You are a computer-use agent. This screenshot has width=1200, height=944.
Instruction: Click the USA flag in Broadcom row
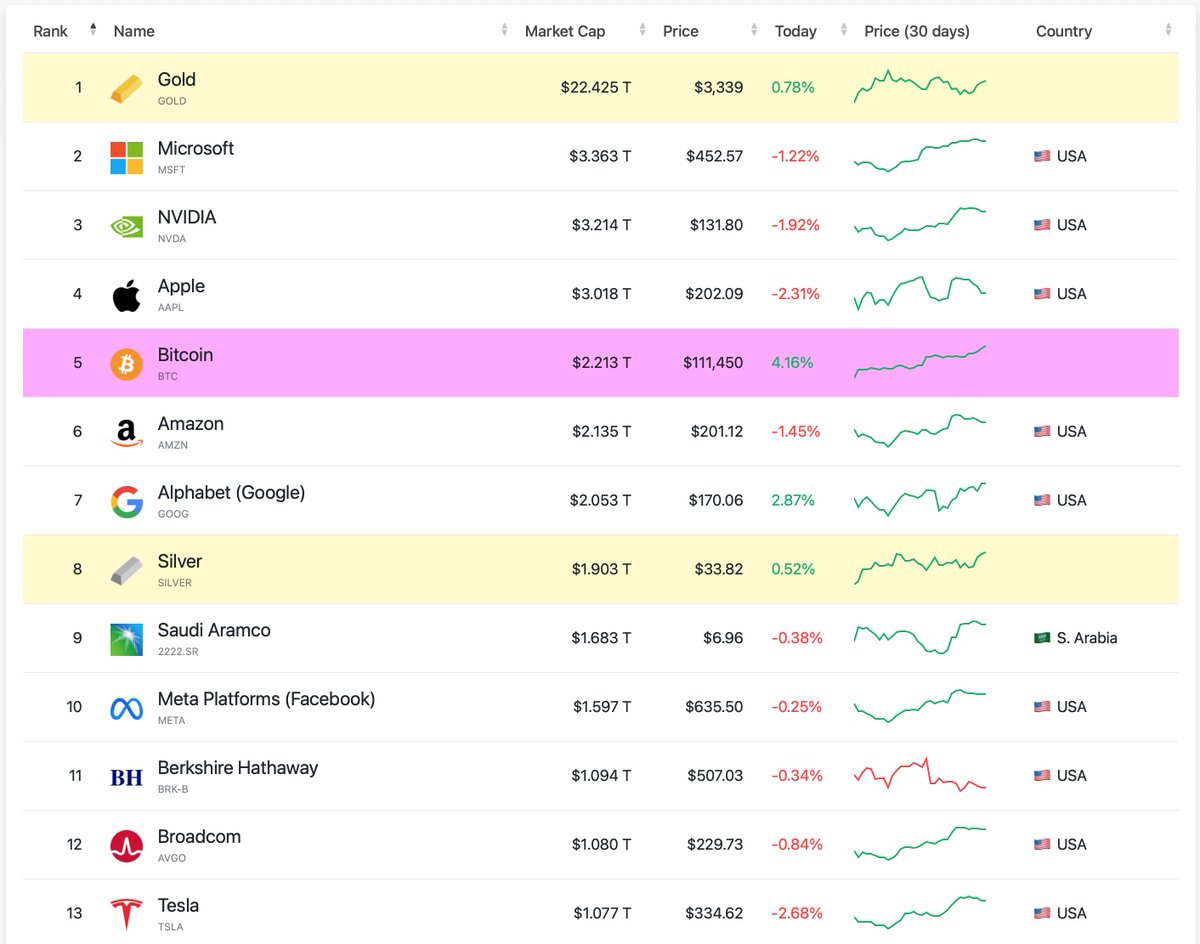coord(1042,845)
